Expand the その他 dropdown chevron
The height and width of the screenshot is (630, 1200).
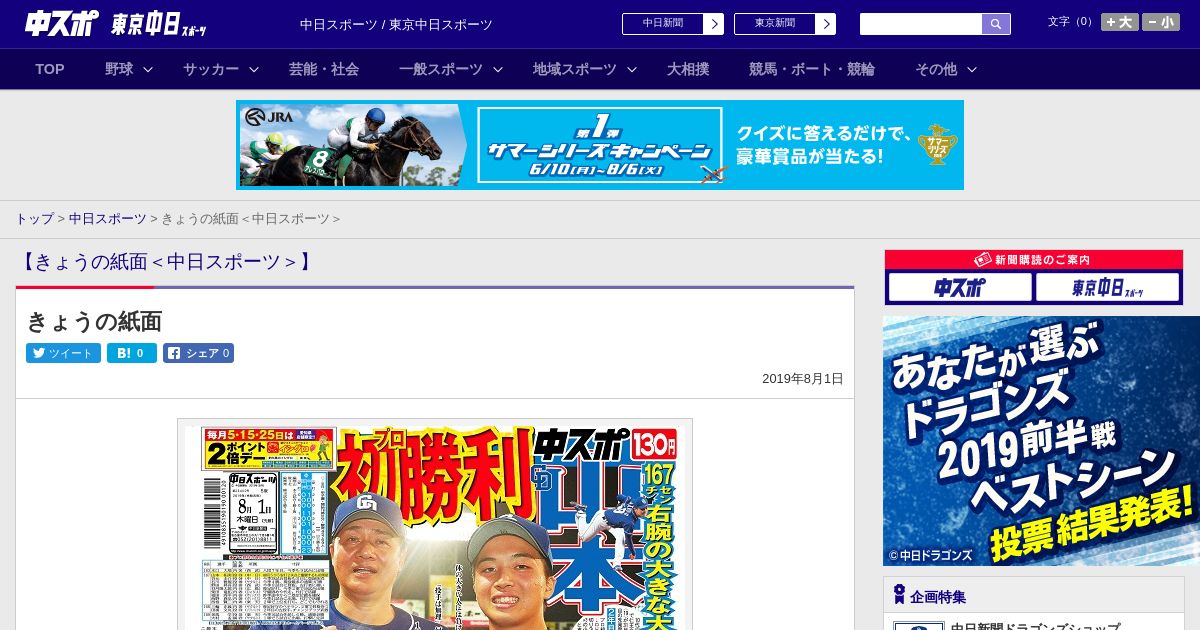(972, 69)
